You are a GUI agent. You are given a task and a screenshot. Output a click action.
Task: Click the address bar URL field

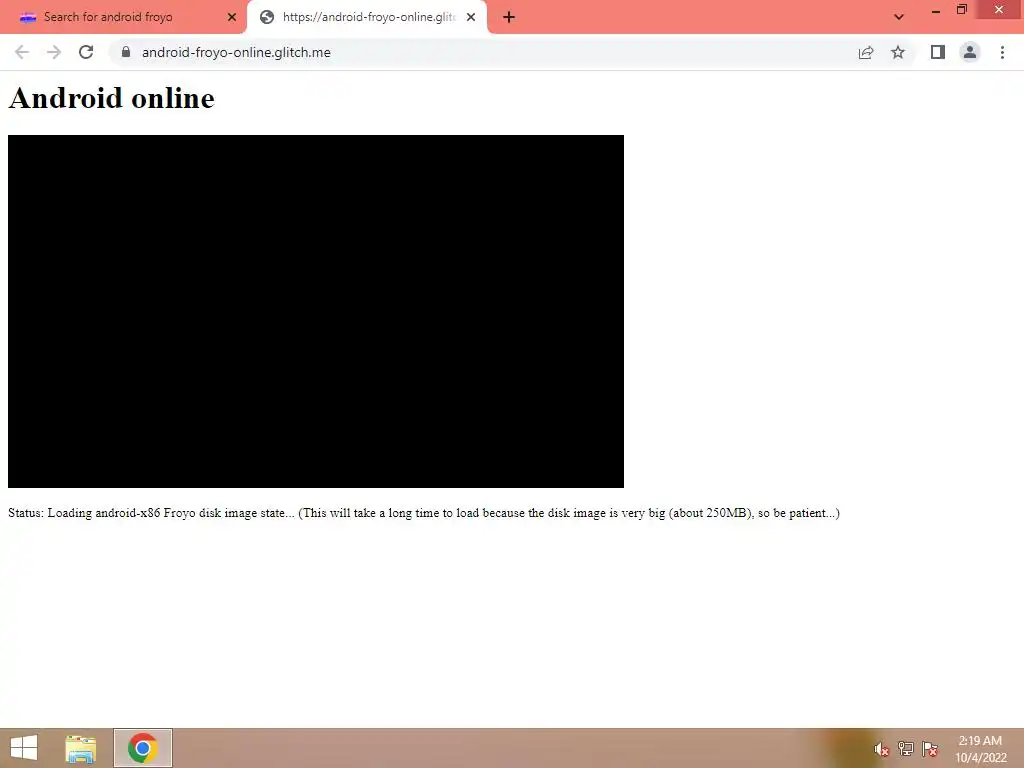pos(483,52)
